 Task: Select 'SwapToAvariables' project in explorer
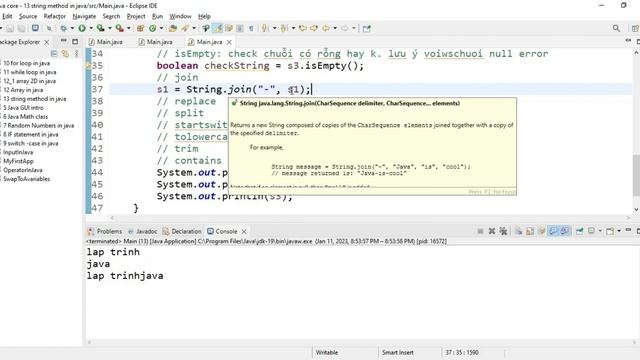[x=27, y=179]
